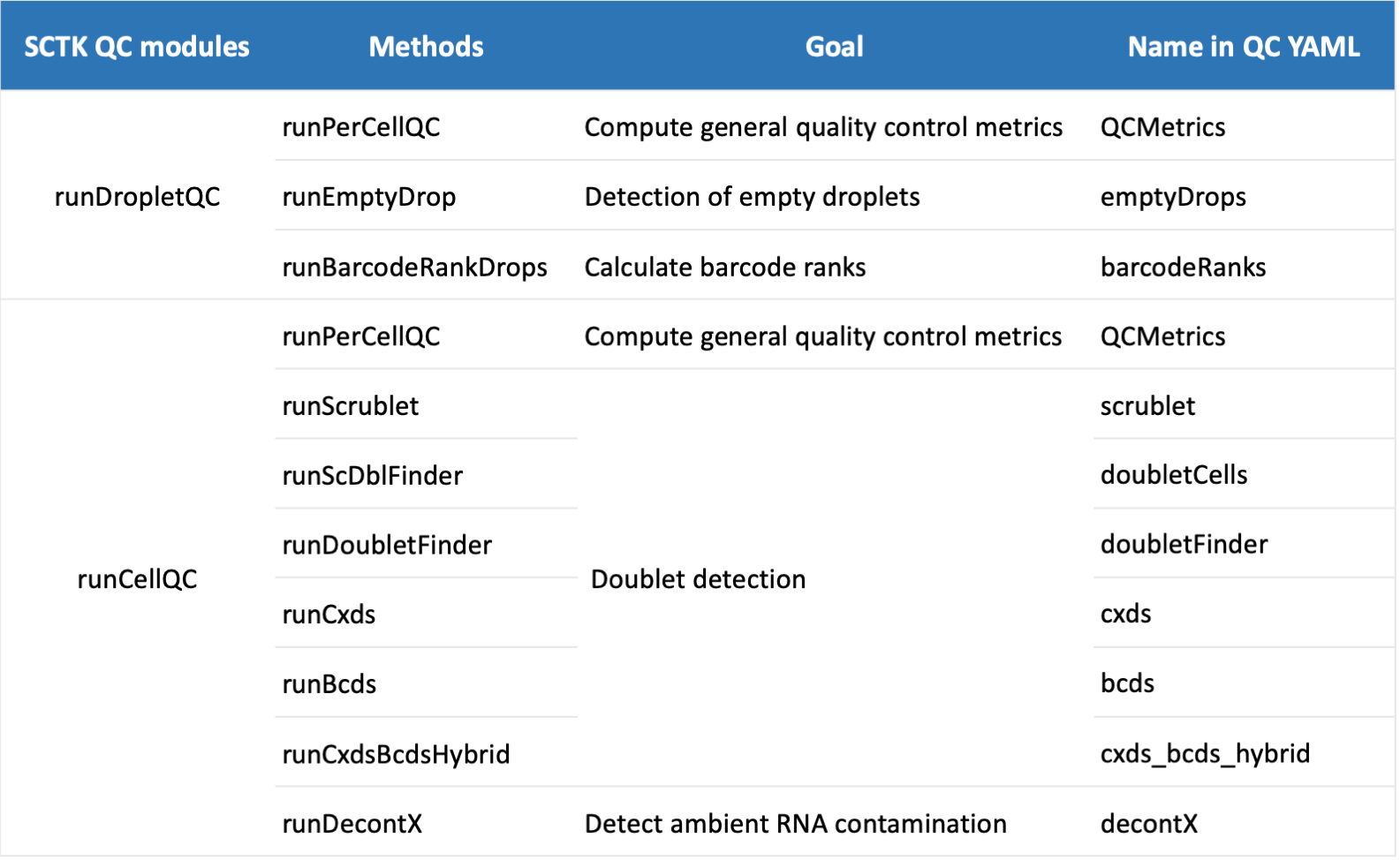This screenshot has width=1400, height=860.
Task: Select the runDecontX method cell
Action: (x=352, y=823)
